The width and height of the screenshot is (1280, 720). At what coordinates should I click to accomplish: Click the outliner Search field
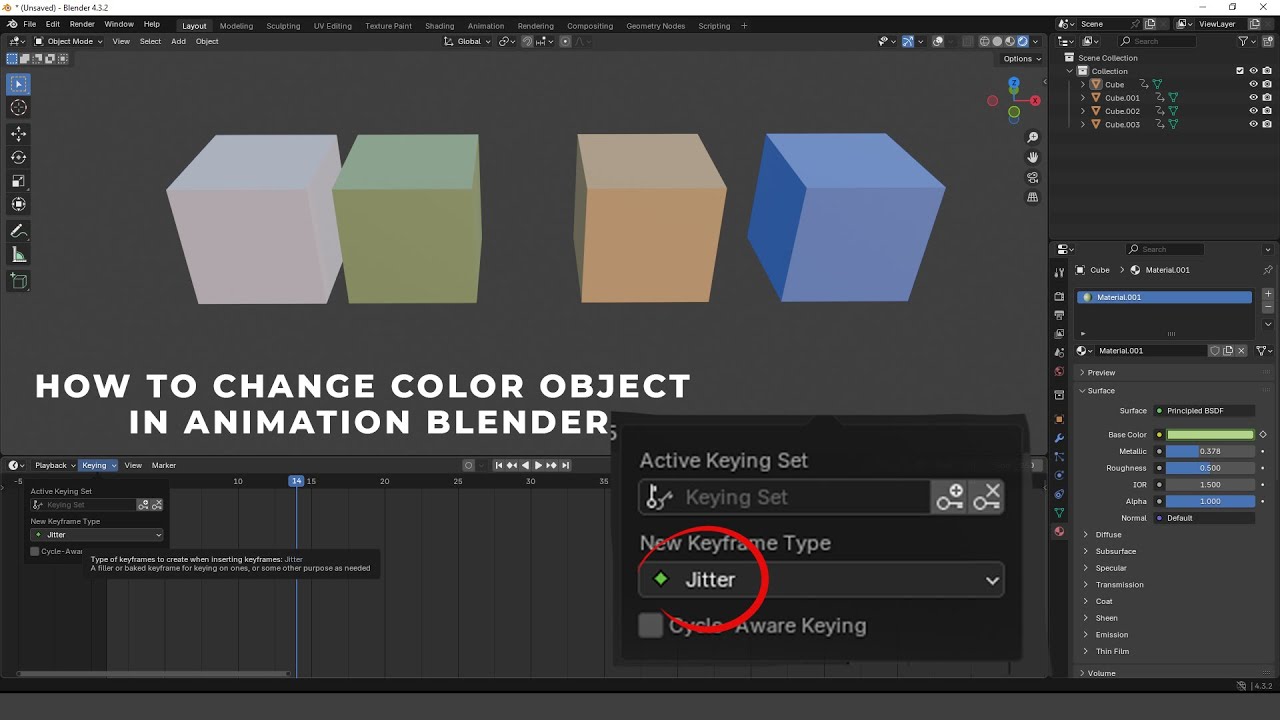tap(1157, 41)
